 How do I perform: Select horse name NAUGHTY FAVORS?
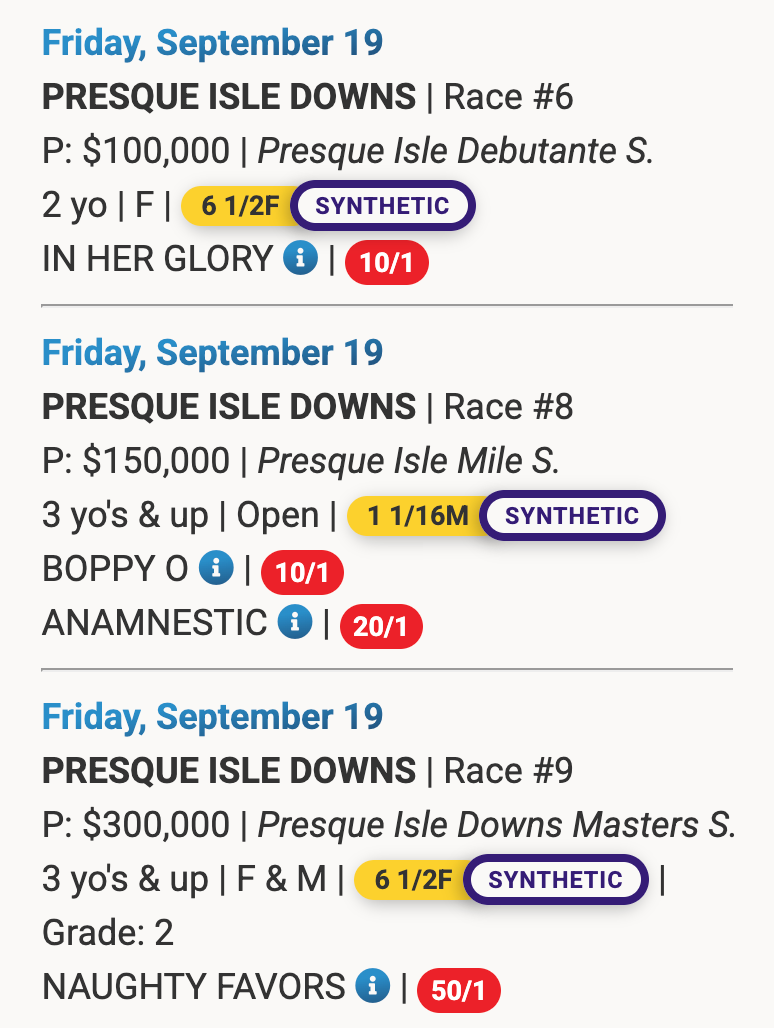[193, 987]
